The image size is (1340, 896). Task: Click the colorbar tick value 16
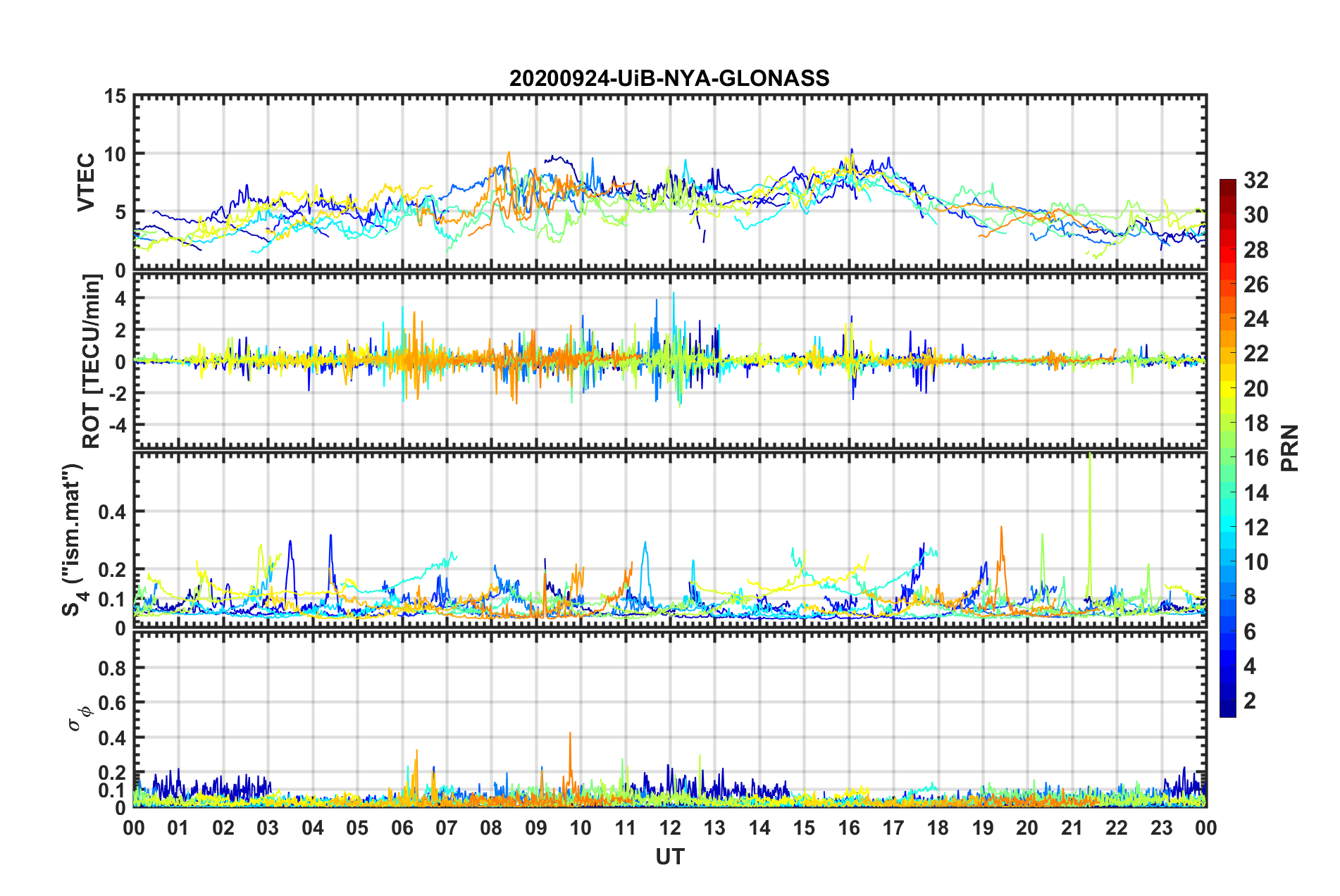(1255, 458)
